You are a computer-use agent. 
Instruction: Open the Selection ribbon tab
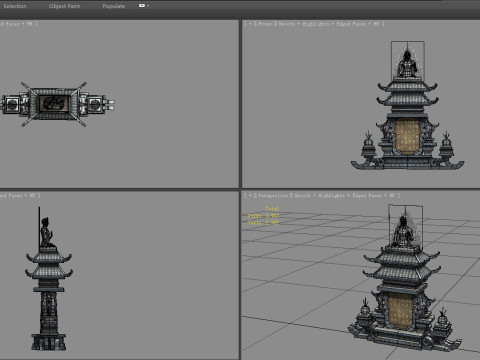[15, 6]
